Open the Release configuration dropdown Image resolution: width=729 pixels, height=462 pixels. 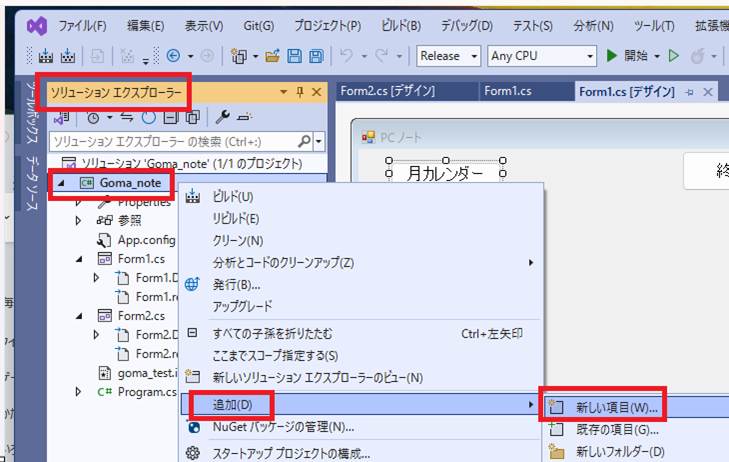(x=448, y=56)
